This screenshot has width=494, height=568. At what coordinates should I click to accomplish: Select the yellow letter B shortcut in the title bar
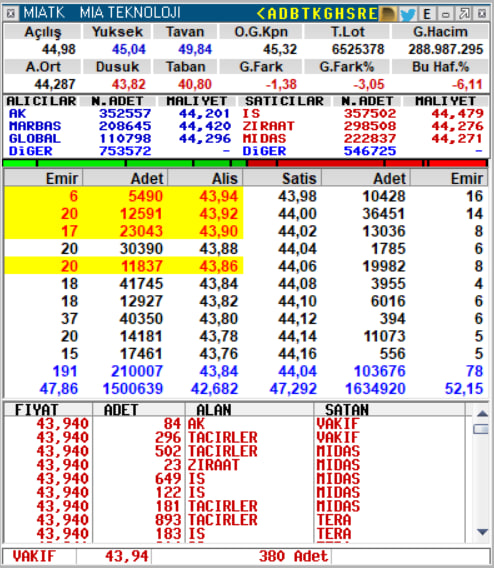(x=294, y=14)
